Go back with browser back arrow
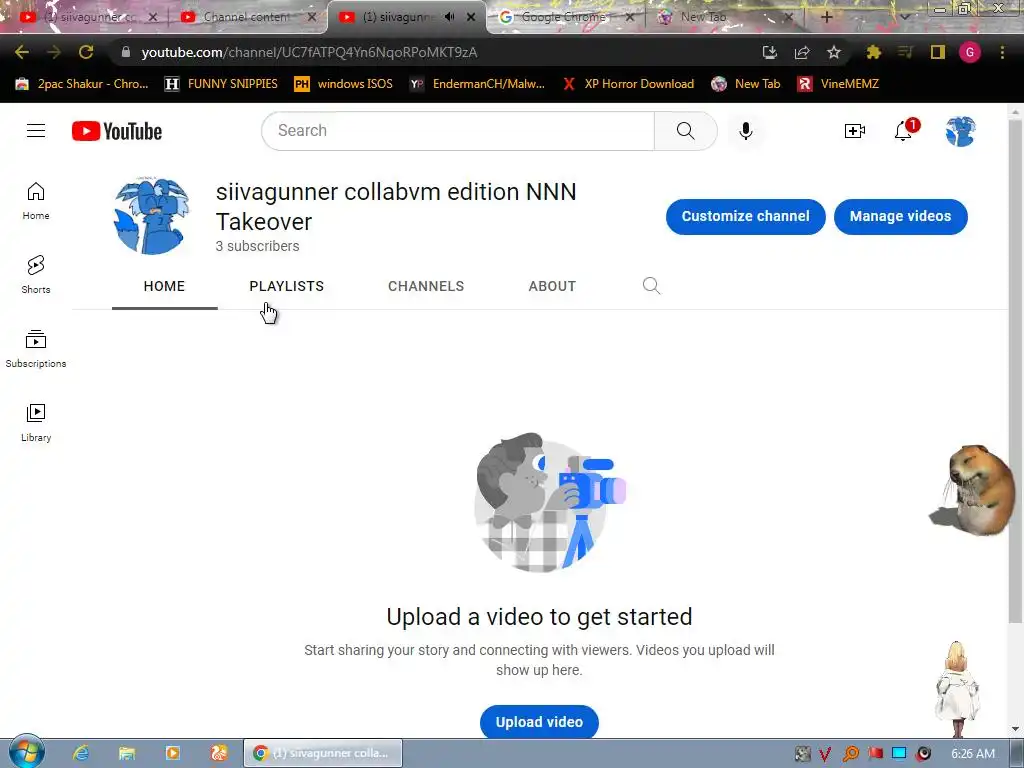Screen dimensions: 1024x768 pos(22,52)
